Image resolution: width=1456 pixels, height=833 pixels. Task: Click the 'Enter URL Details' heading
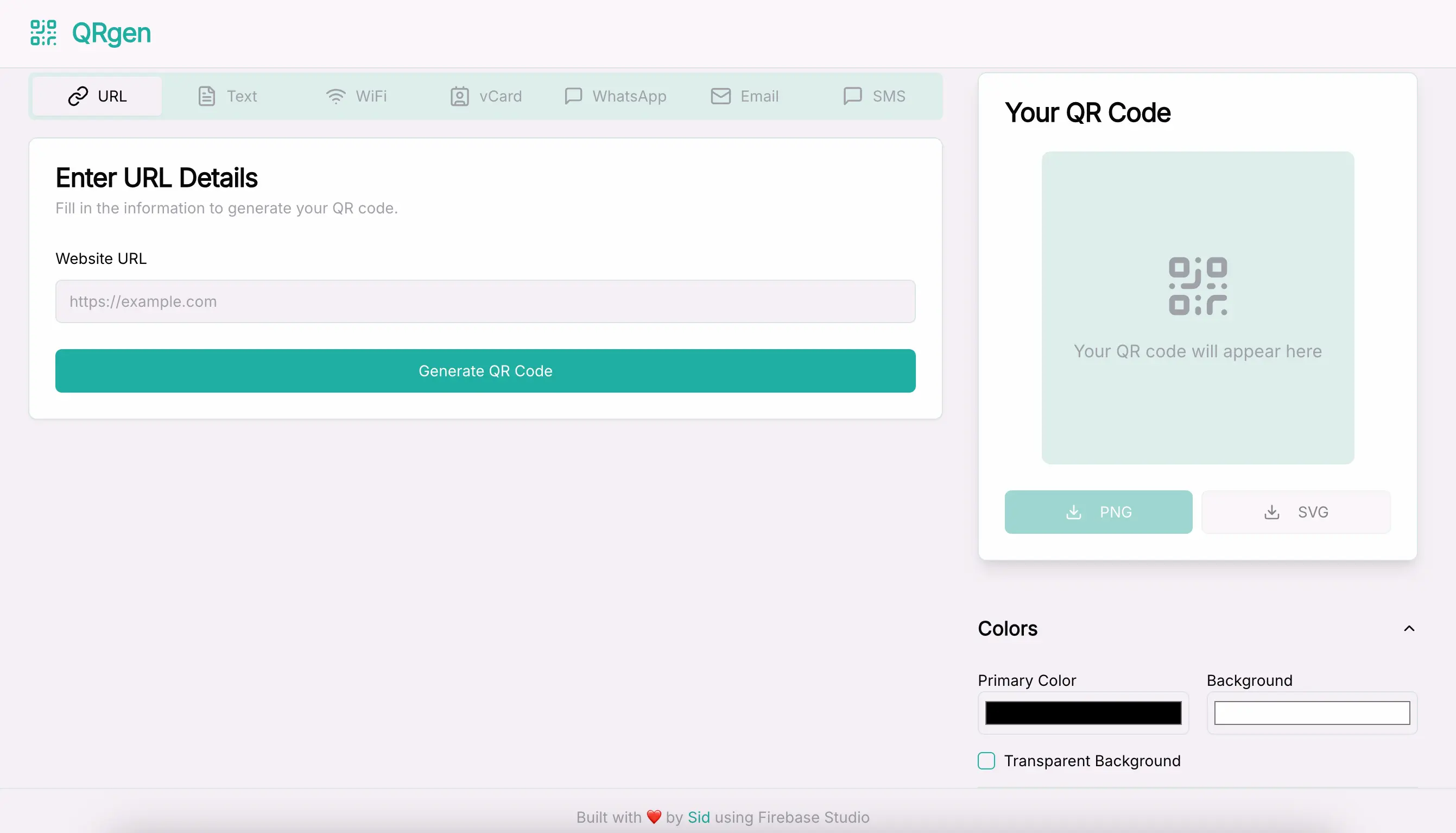(x=156, y=178)
